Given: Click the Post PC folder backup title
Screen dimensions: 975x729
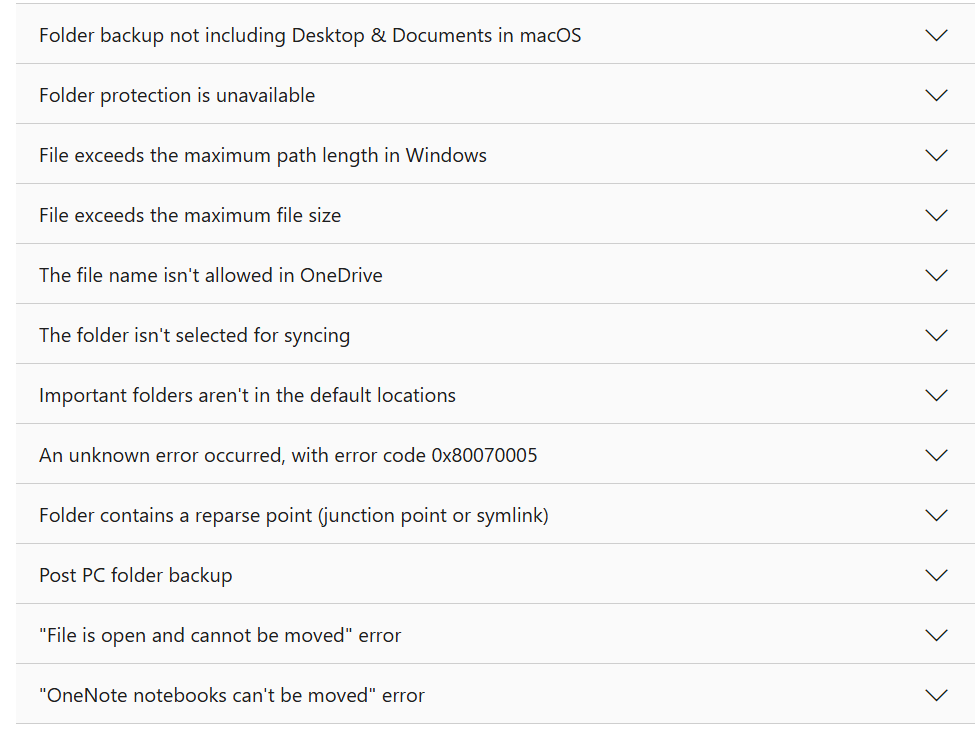Looking at the screenshot, I should (135, 574).
